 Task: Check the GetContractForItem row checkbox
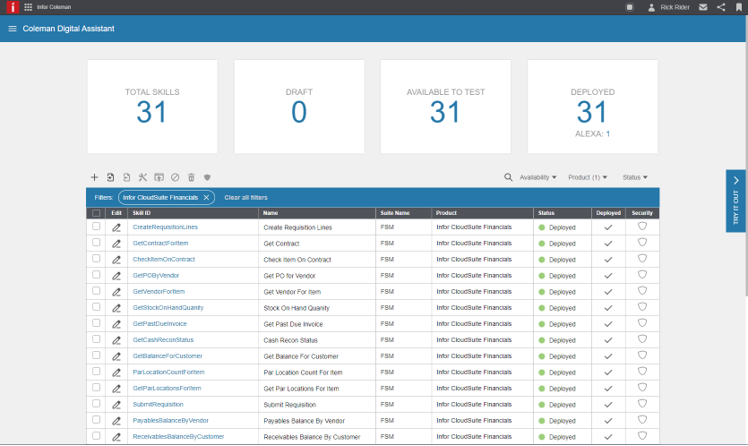[96, 242]
